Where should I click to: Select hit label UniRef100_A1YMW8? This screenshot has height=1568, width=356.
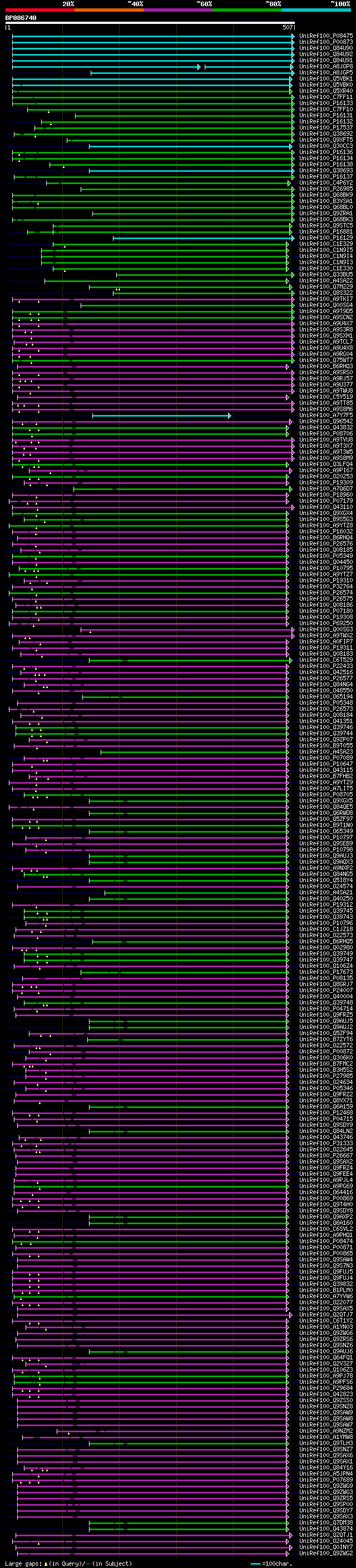click(x=326, y=1437)
